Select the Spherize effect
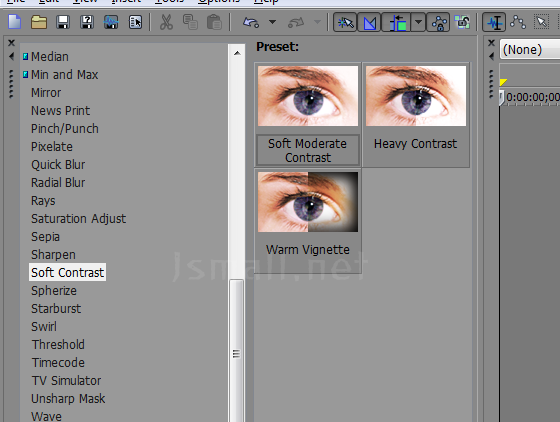The width and height of the screenshot is (560, 422). (54, 291)
